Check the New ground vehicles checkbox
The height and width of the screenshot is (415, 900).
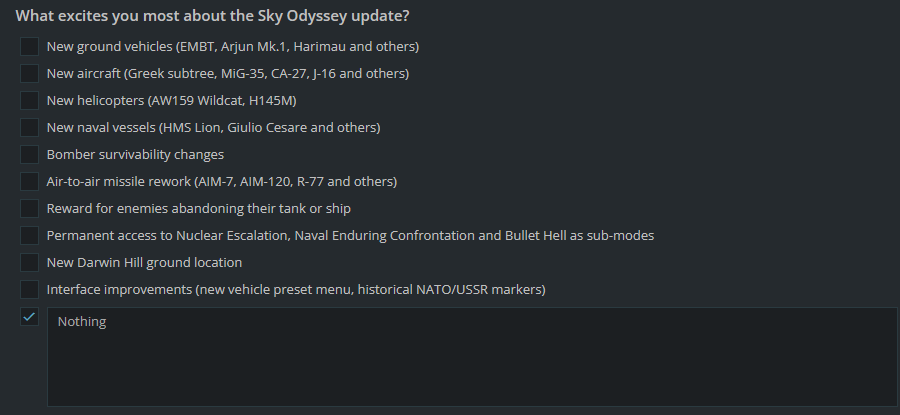[x=29, y=46]
